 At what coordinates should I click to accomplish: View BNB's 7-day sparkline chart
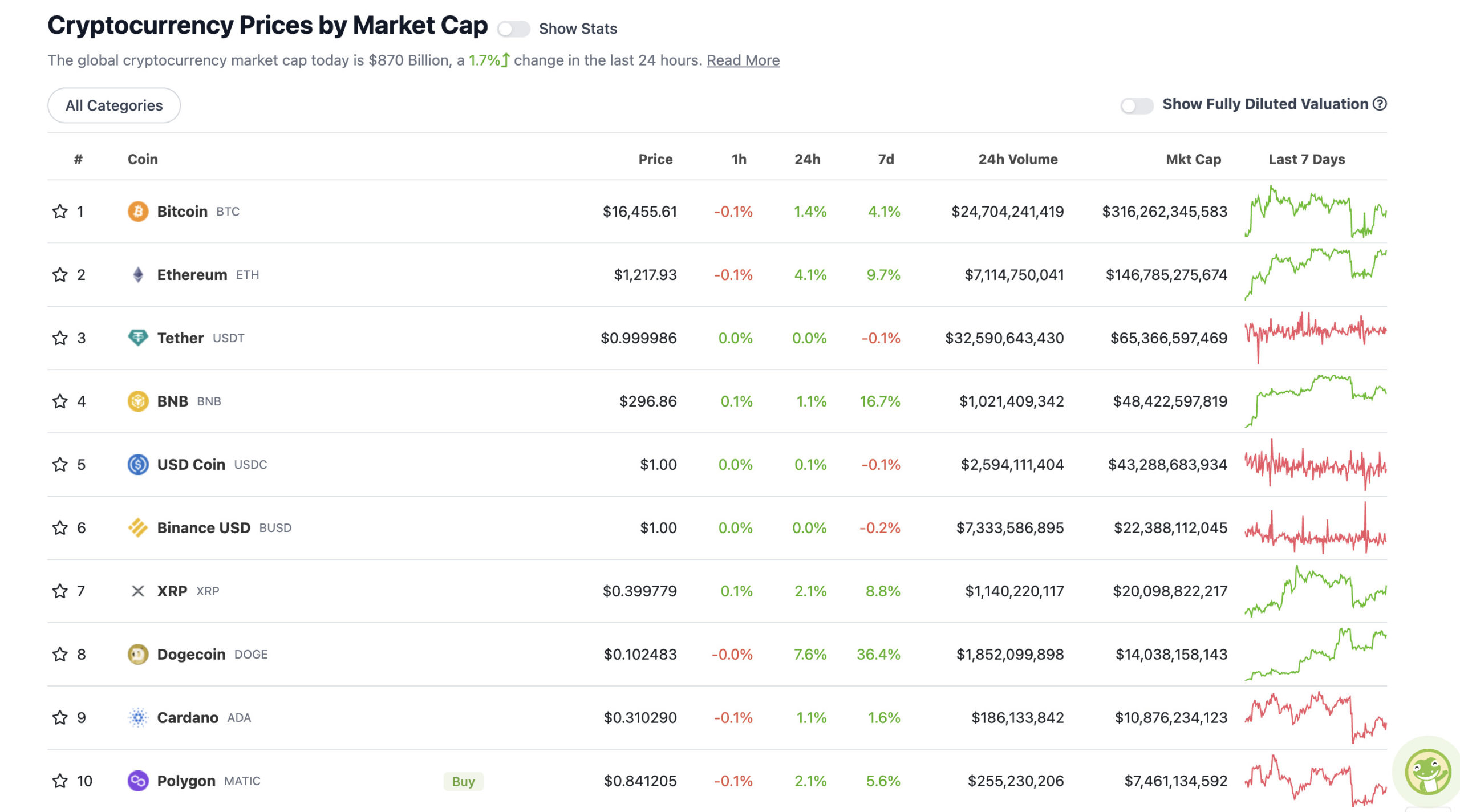(1316, 401)
